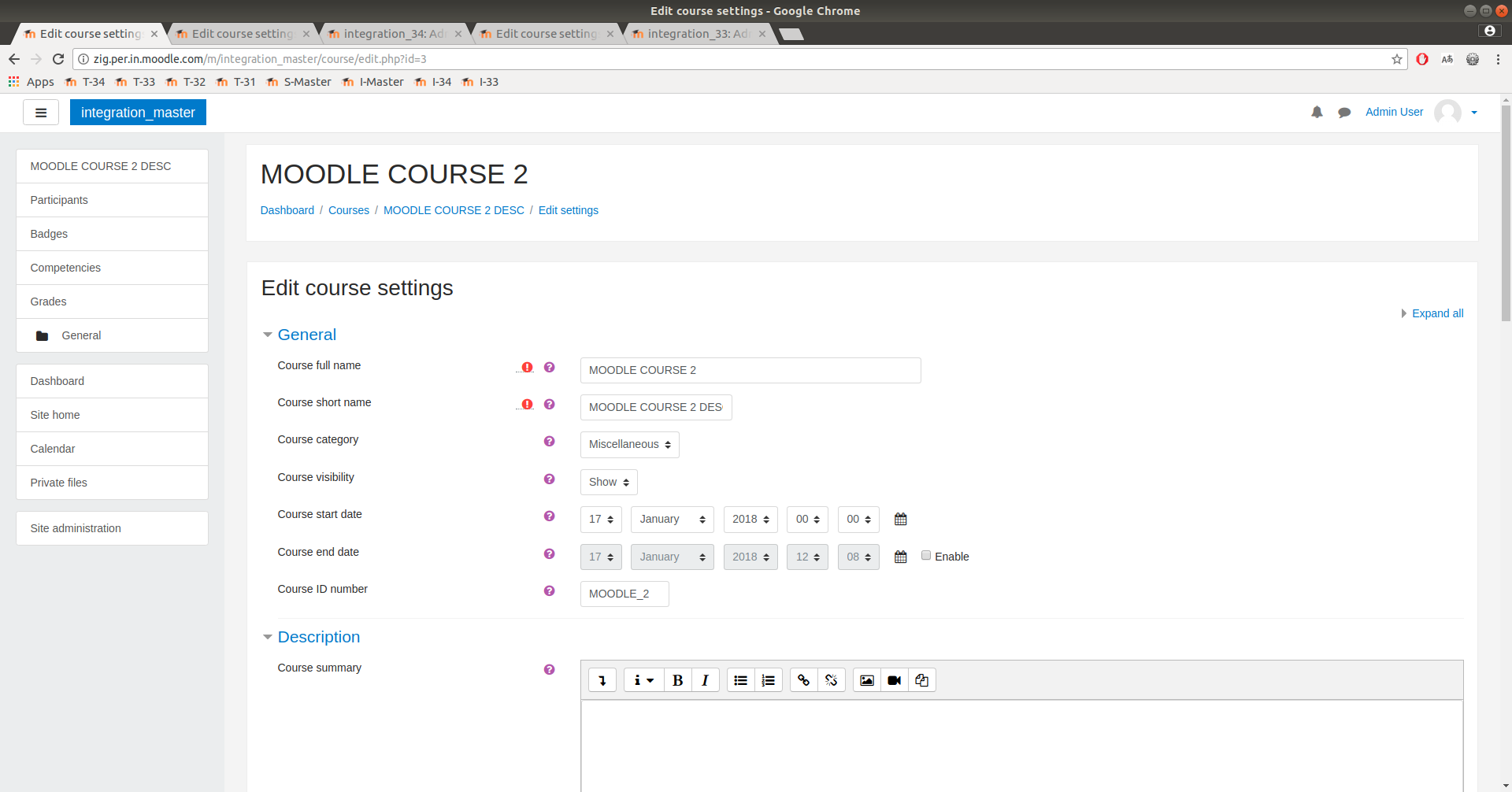Open Chrome Apps shortcut

pyautogui.click(x=31, y=82)
